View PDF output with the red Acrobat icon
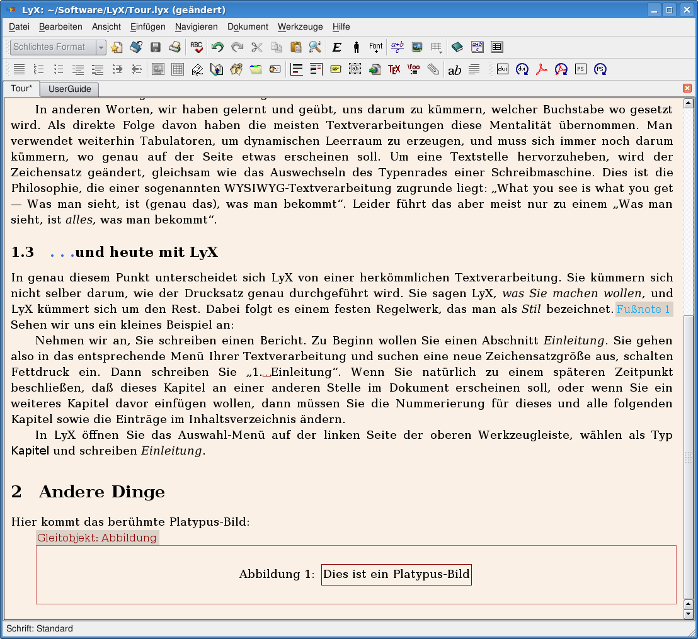Image resolution: width=698 pixels, height=639 pixels. [542, 69]
